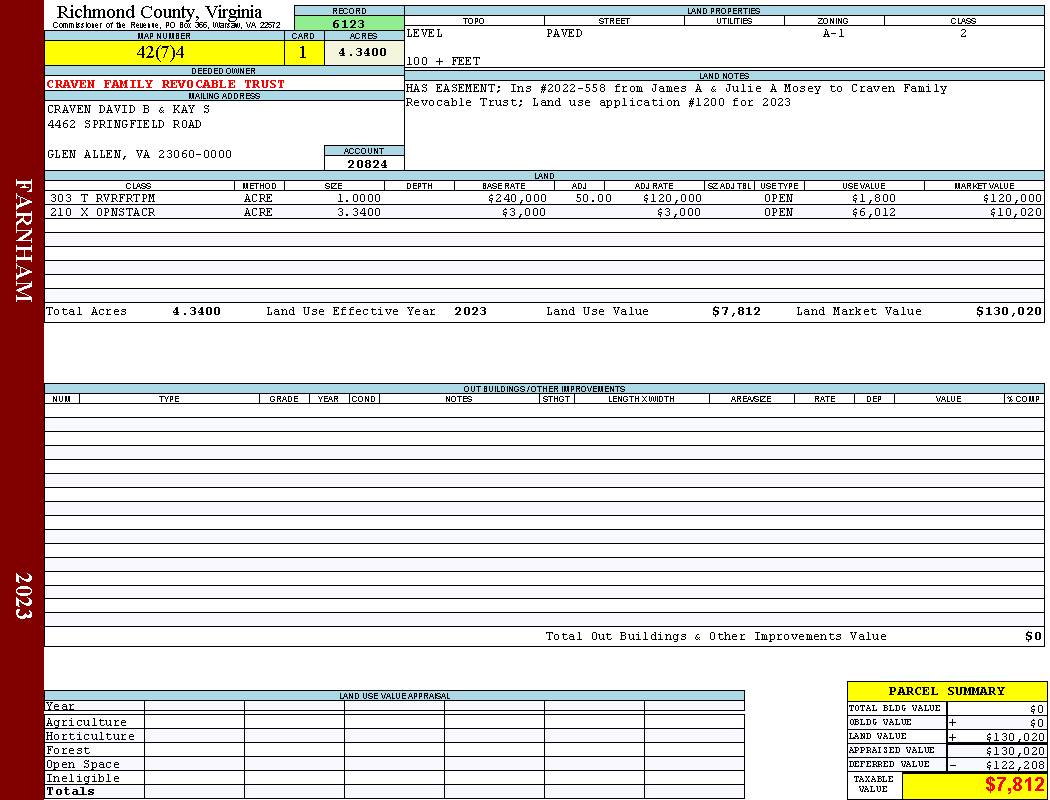Click land class 210 X OPNSTACR

(102, 212)
